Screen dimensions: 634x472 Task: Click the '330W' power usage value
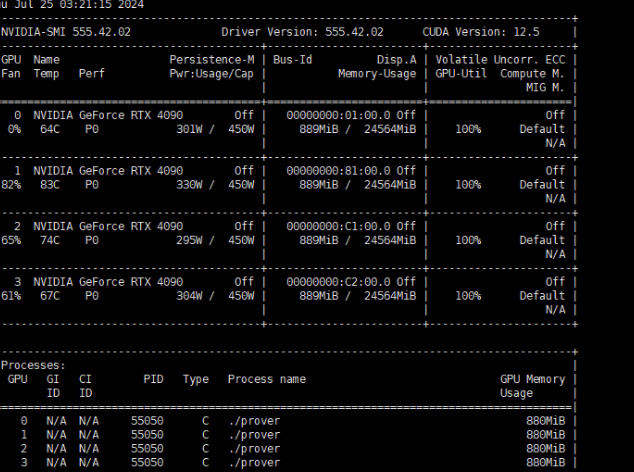[189, 185]
